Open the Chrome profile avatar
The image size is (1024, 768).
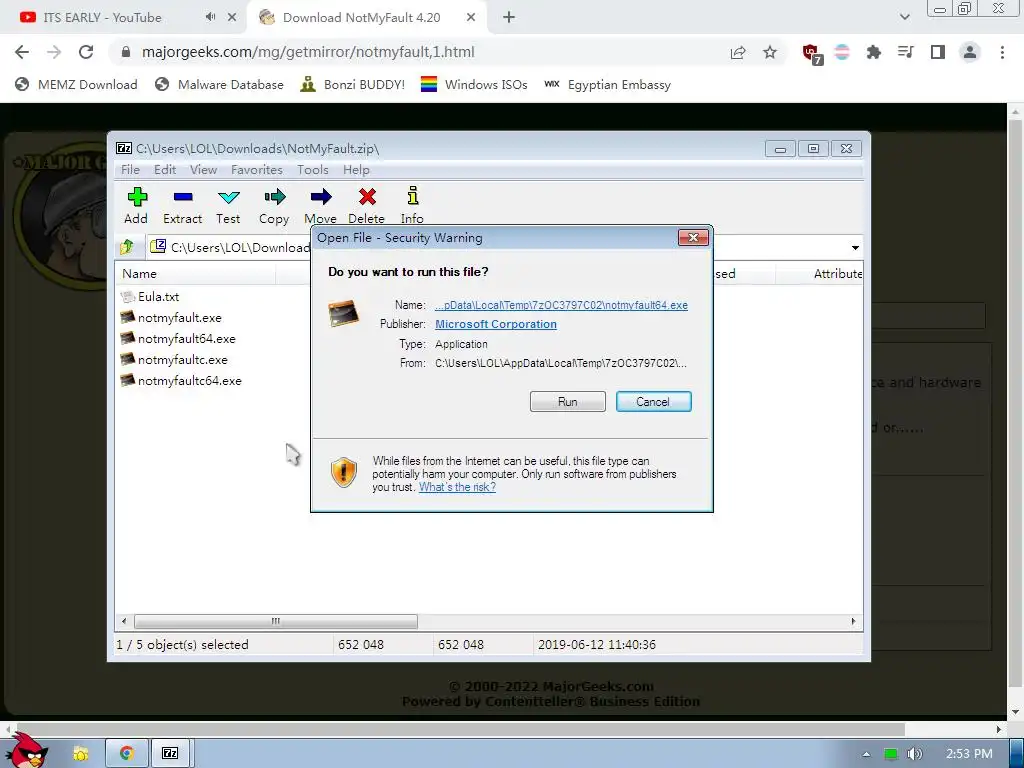point(970,52)
